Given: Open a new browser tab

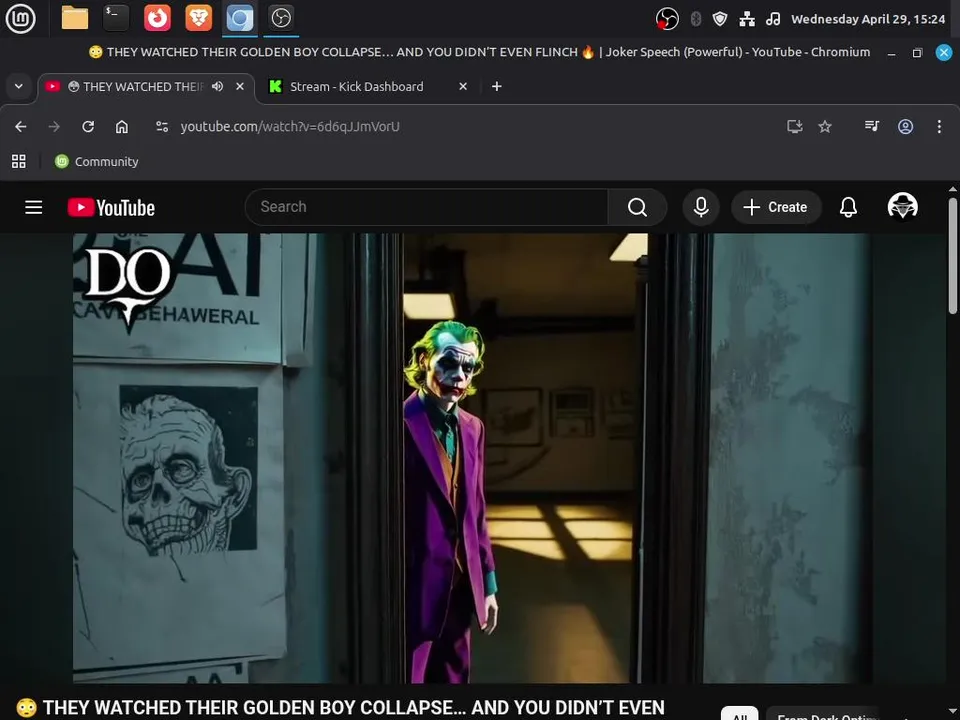Looking at the screenshot, I should [497, 86].
